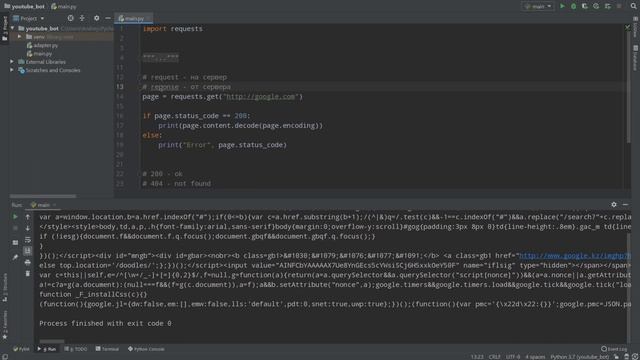
Task: Rerun main using the Run panel play icon
Action: pyautogui.click(x=15, y=217)
